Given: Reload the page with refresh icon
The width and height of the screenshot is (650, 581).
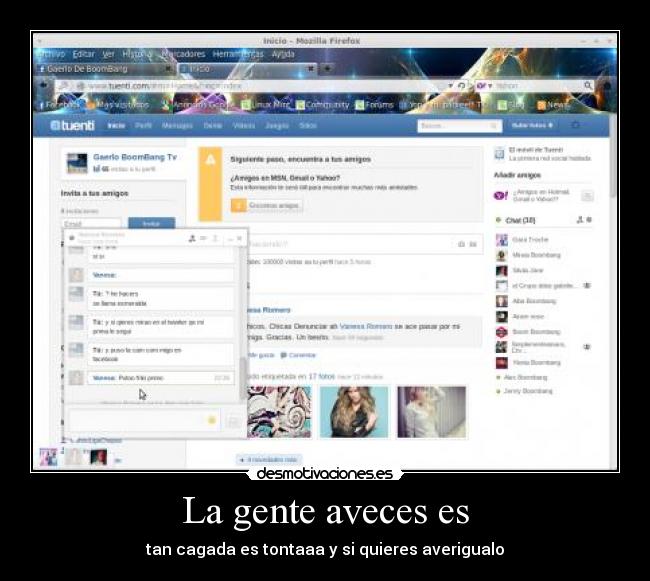Looking at the screenshot, I should (x=461, y=86).
